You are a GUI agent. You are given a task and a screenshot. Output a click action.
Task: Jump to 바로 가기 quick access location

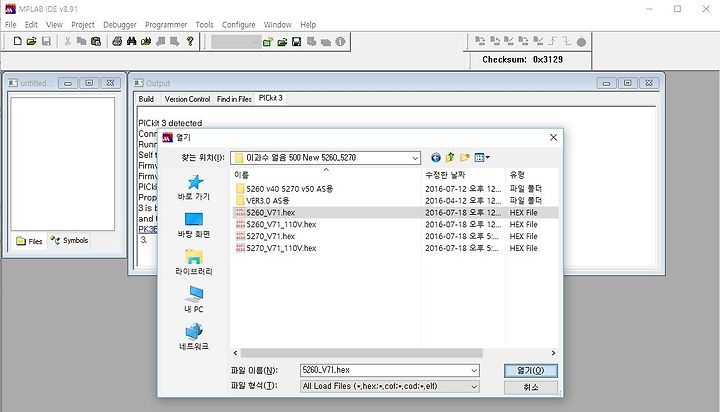click(194, 188)
